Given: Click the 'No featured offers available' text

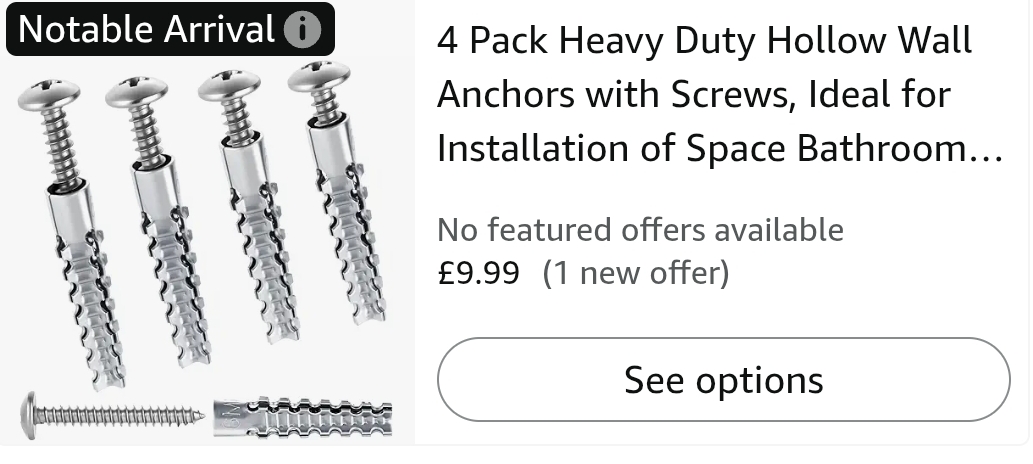Looking at the screenshot, I should pos(640,230).
